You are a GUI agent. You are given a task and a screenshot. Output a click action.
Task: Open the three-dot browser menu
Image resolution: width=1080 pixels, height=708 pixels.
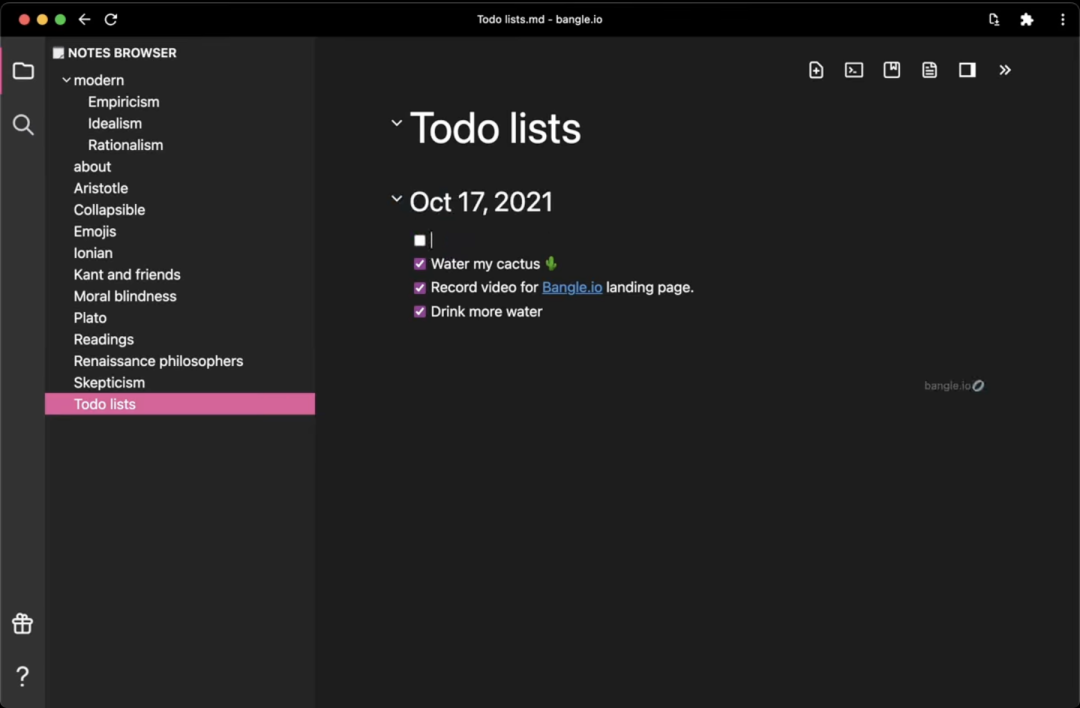[x=1063, y=19]
